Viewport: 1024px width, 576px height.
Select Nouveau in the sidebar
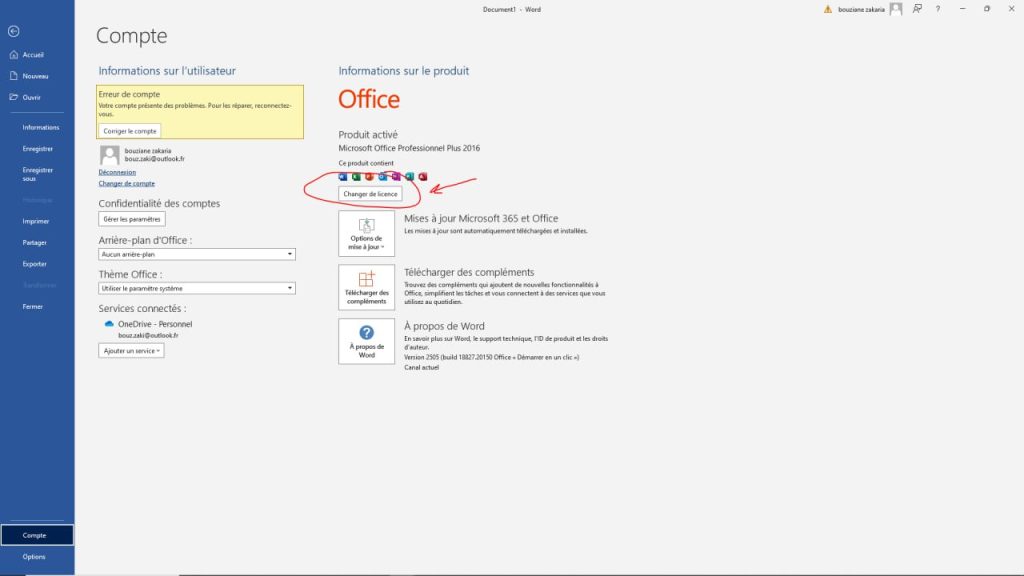tap(37, 76)
